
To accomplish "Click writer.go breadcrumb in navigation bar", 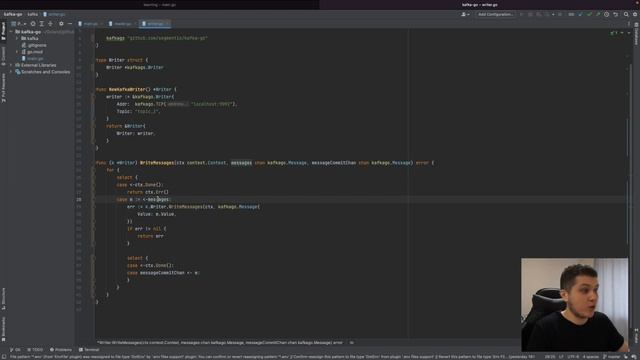I will [x=54, y=14].
